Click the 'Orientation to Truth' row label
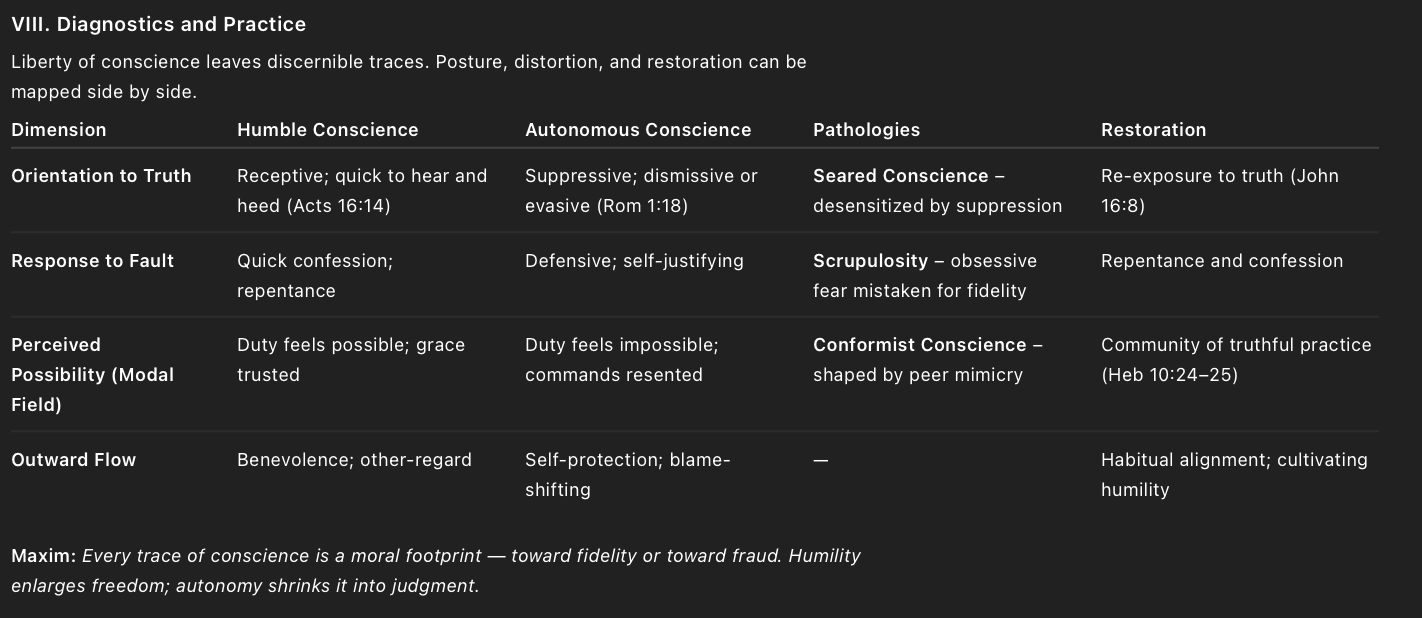This screenshot has width=1422, height=618. coord(101,176)
